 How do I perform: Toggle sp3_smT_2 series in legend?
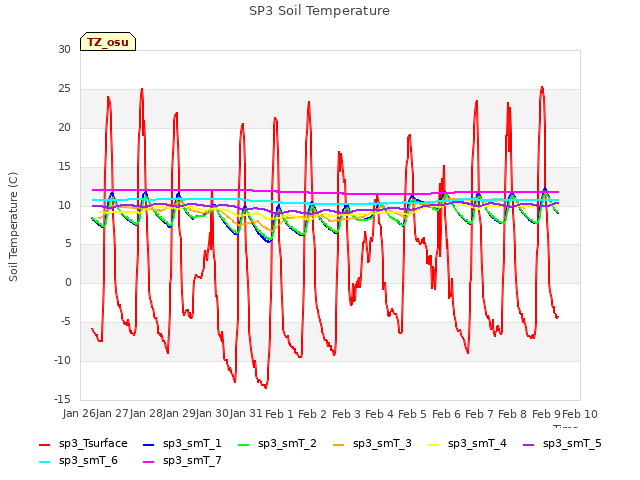point(277,444)
